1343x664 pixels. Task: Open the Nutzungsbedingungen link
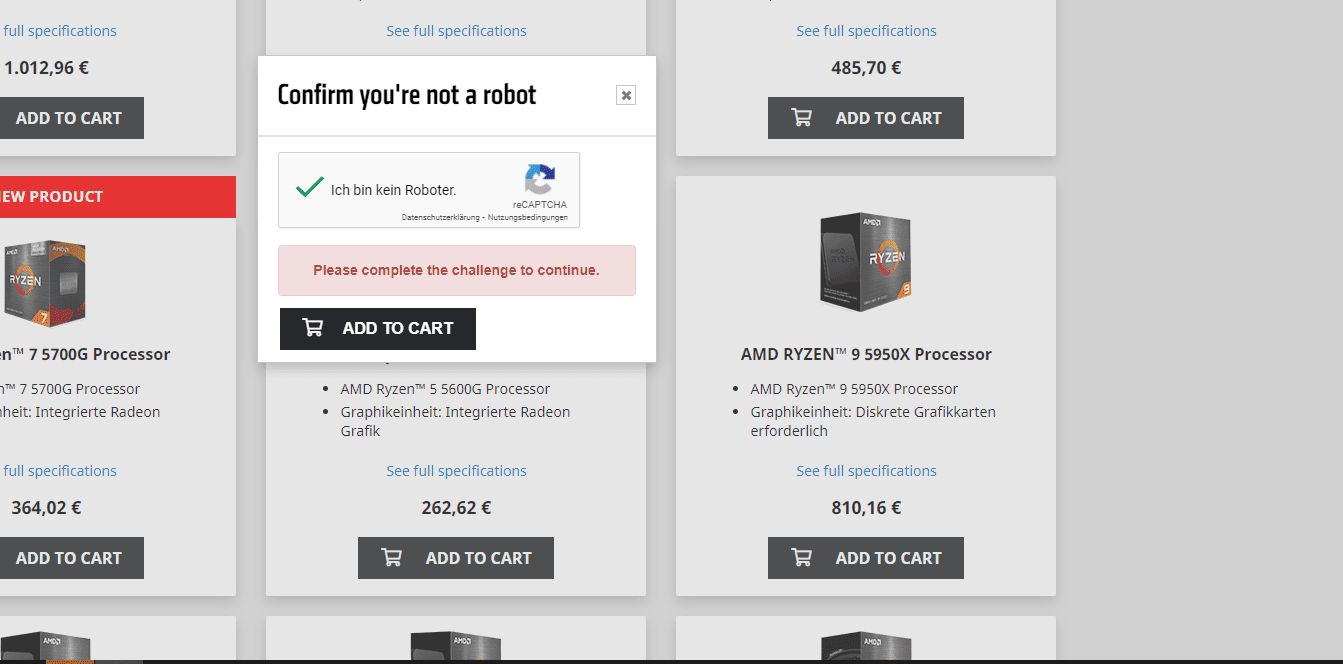pos(528,217)
